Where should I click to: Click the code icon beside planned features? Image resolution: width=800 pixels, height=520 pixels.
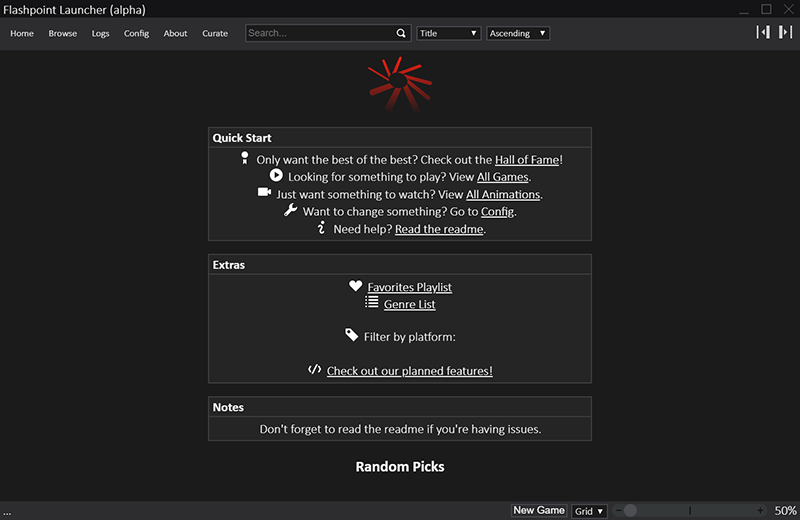314,369
